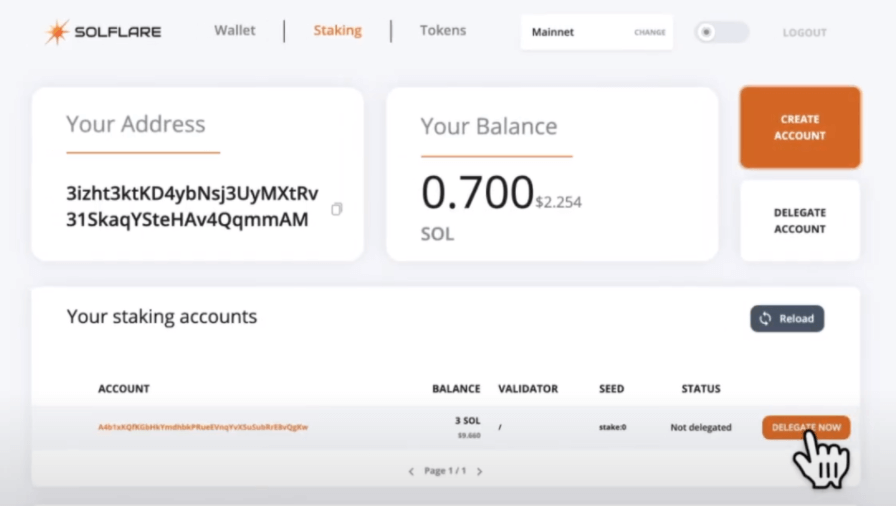The width and height of the screenshot is (896, 506).
Task: Click the STATUS column header
Action: (x=700, y=389)
